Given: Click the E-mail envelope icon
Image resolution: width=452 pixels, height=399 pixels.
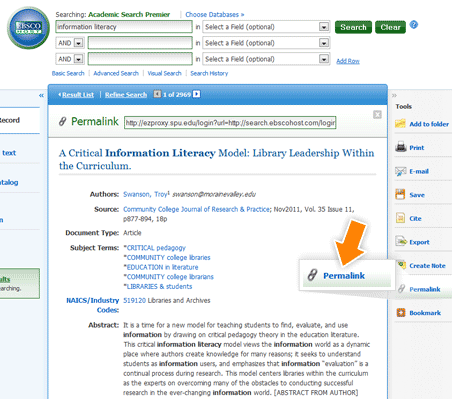Looking at the screenshot, I should 400,171.
